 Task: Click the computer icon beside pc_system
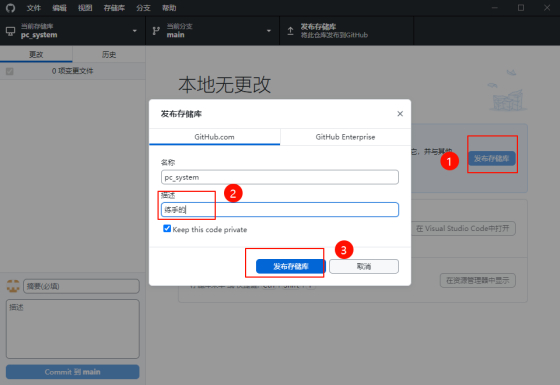(x=10, y=31)
